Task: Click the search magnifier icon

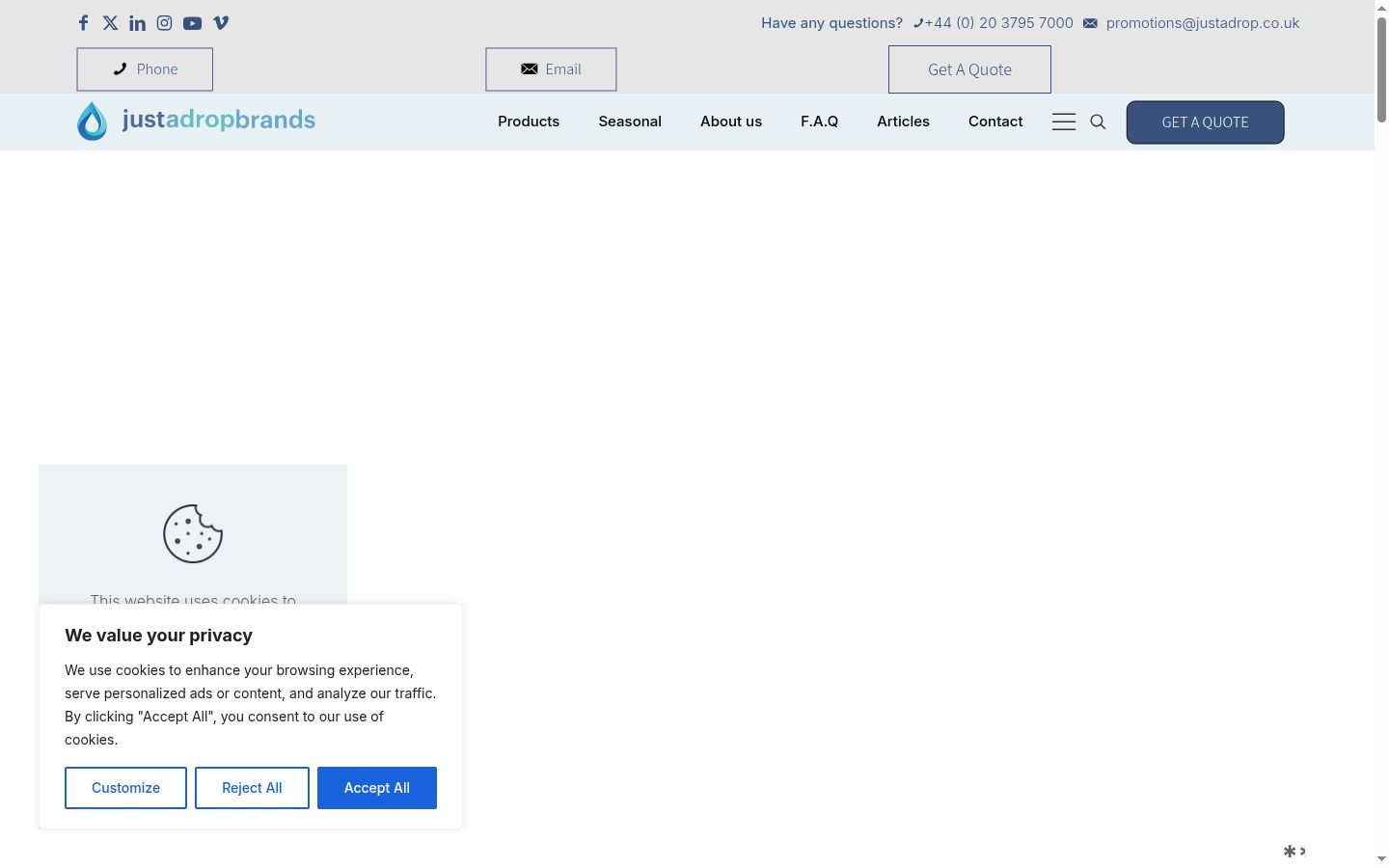Action: tap(1098, 122)
